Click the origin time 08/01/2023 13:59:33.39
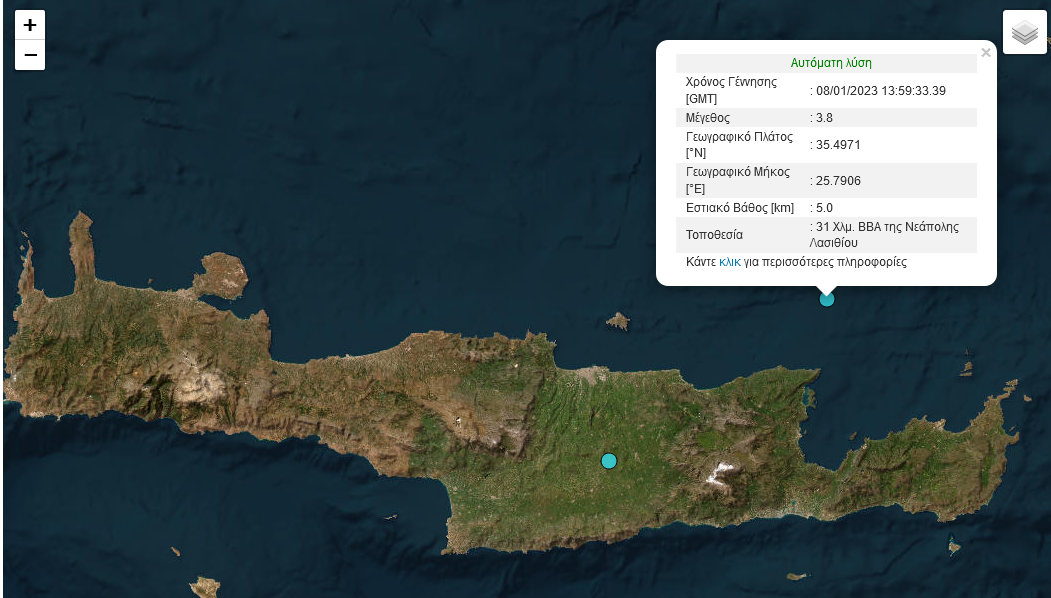The width and height of the screenshot is (1051, 598). click(881, 90)
